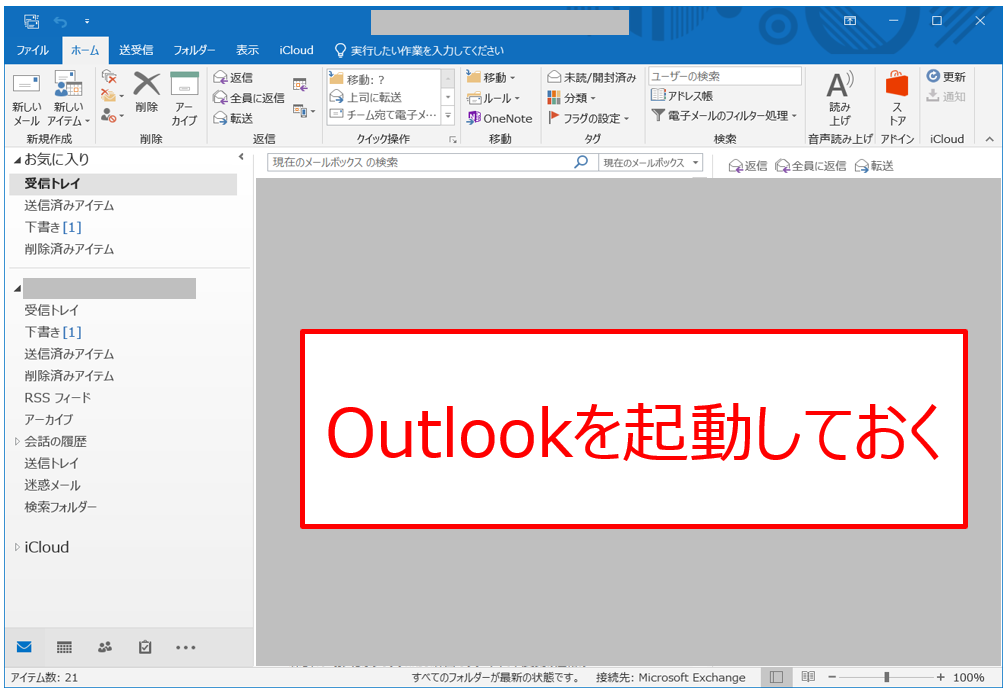This screenshot has height=693, width=1008.
Task: Delete the selected item with 削除
Action: click(147, 92)
